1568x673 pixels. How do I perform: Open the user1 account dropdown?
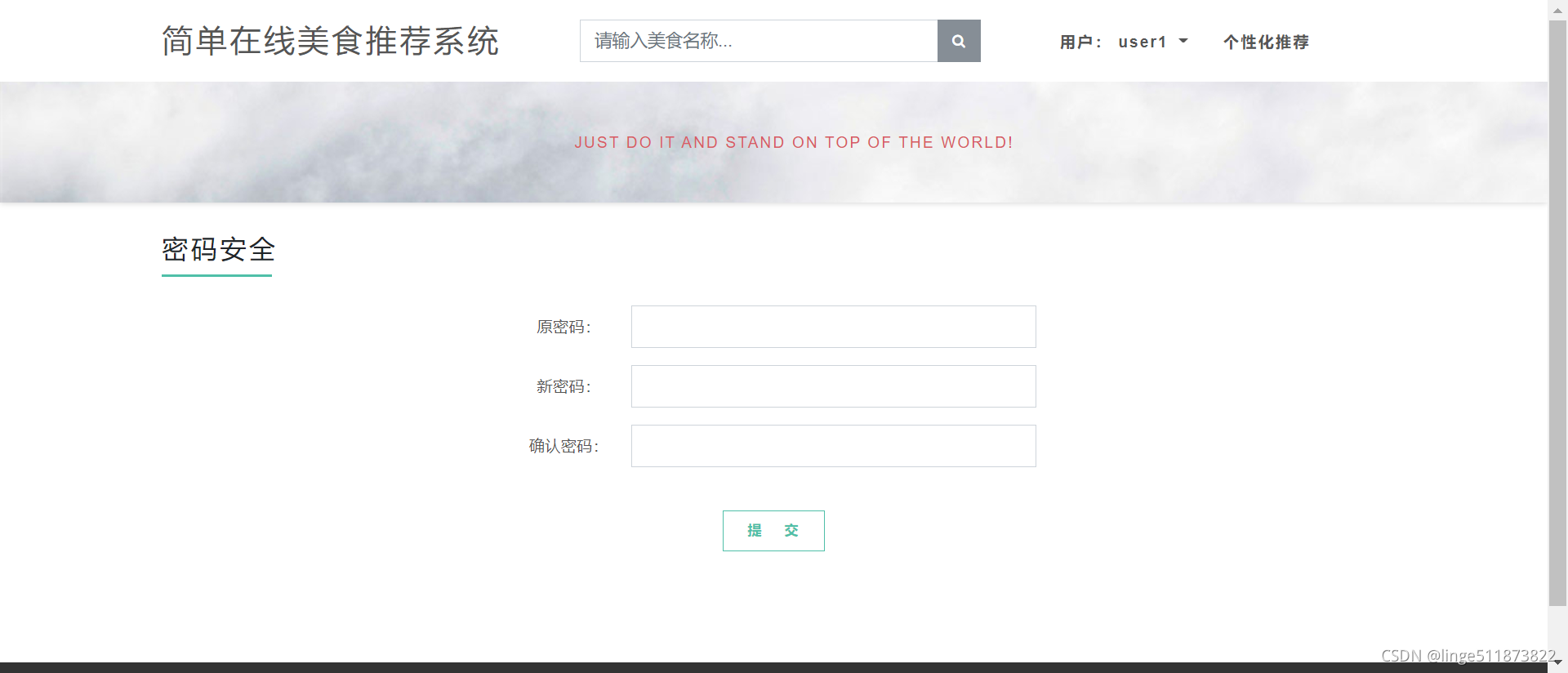pos(1152,42)
